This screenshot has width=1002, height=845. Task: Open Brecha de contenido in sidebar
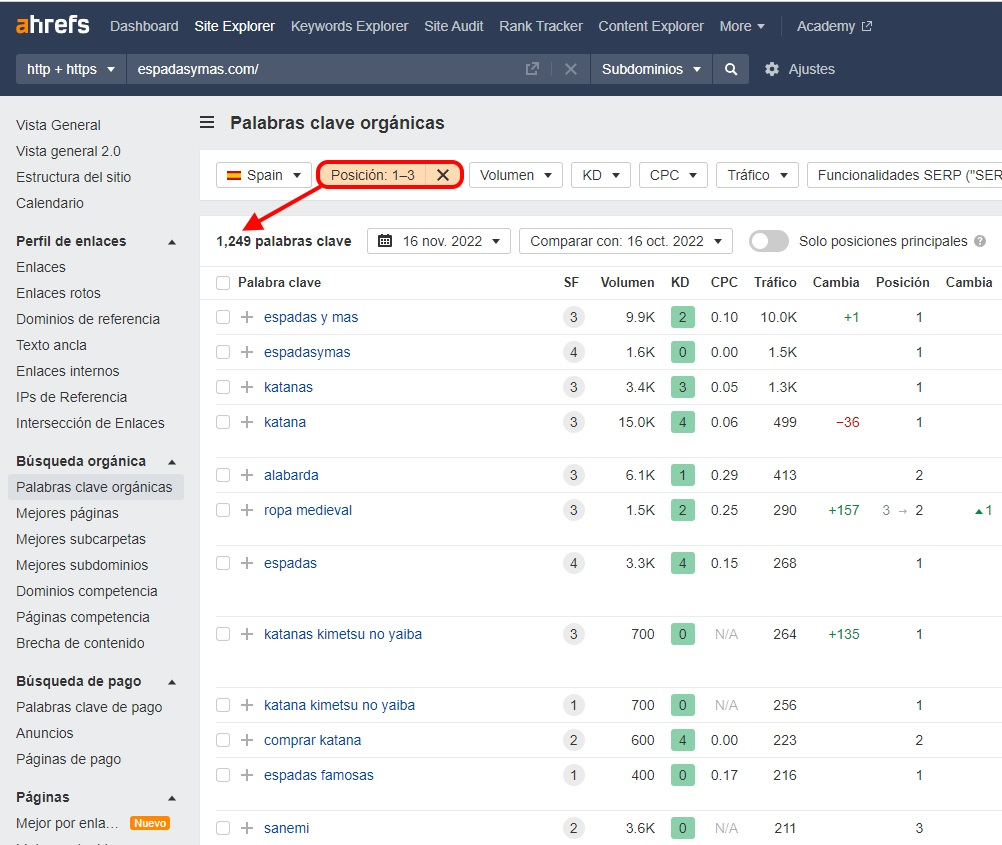coord(80,643)
